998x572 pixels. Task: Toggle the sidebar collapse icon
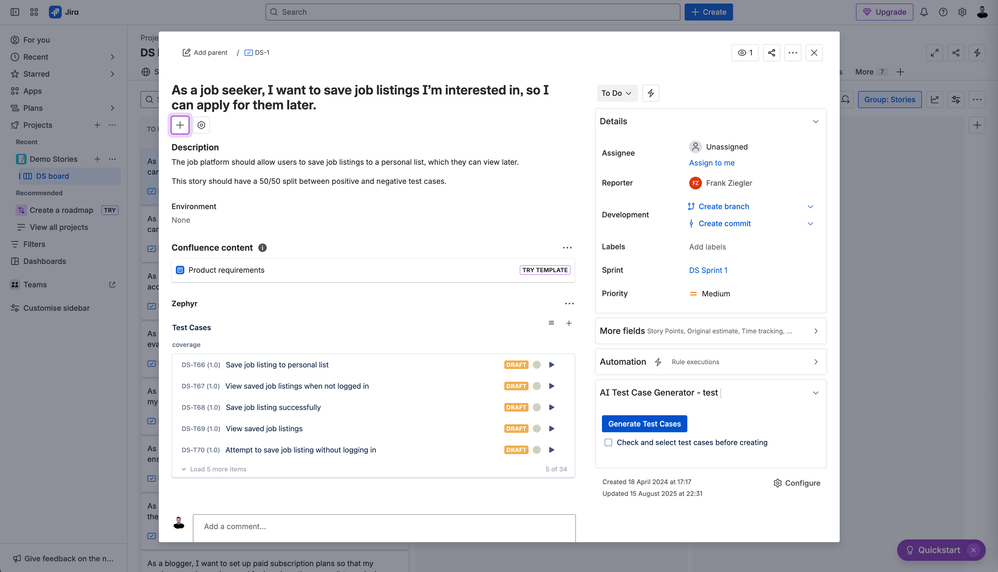pyautogui.click(x=15, y=12)
